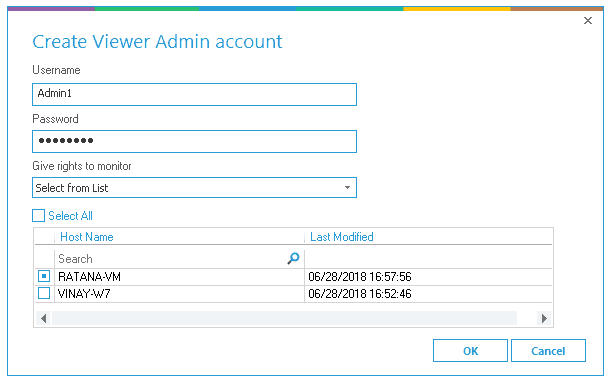612x382 pixels.
Task: Click the Cancel button
Action: point(548,351)
